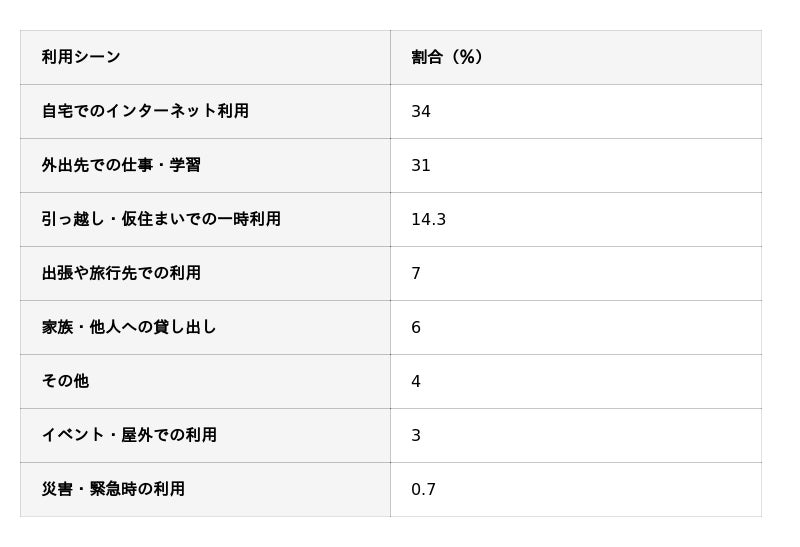This screenshot has height=547, width=800.
Task: Select the 外出先での仕事・学習 cell
Action: click(121, 165)
